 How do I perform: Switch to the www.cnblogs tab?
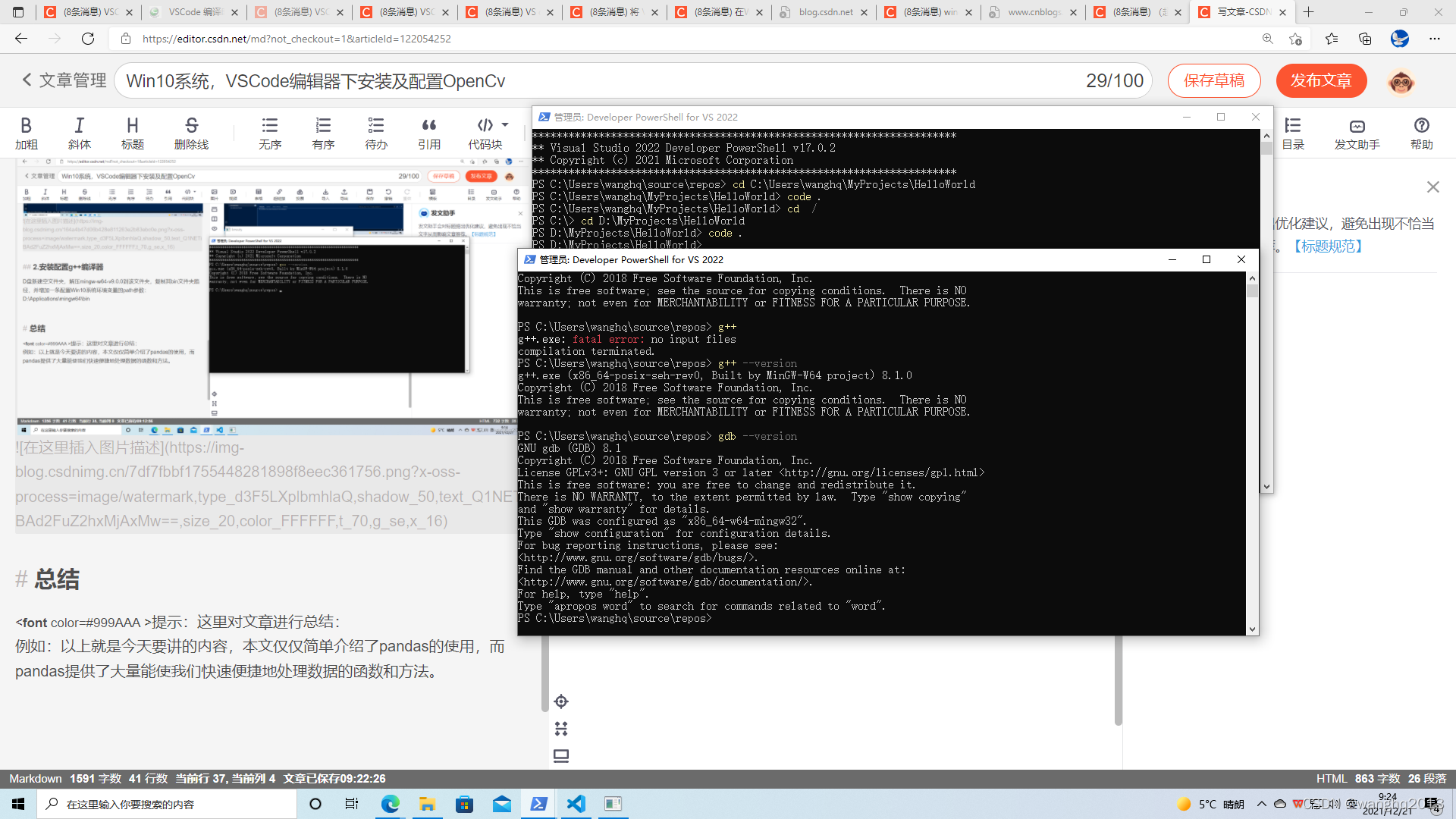(1033, 12)
